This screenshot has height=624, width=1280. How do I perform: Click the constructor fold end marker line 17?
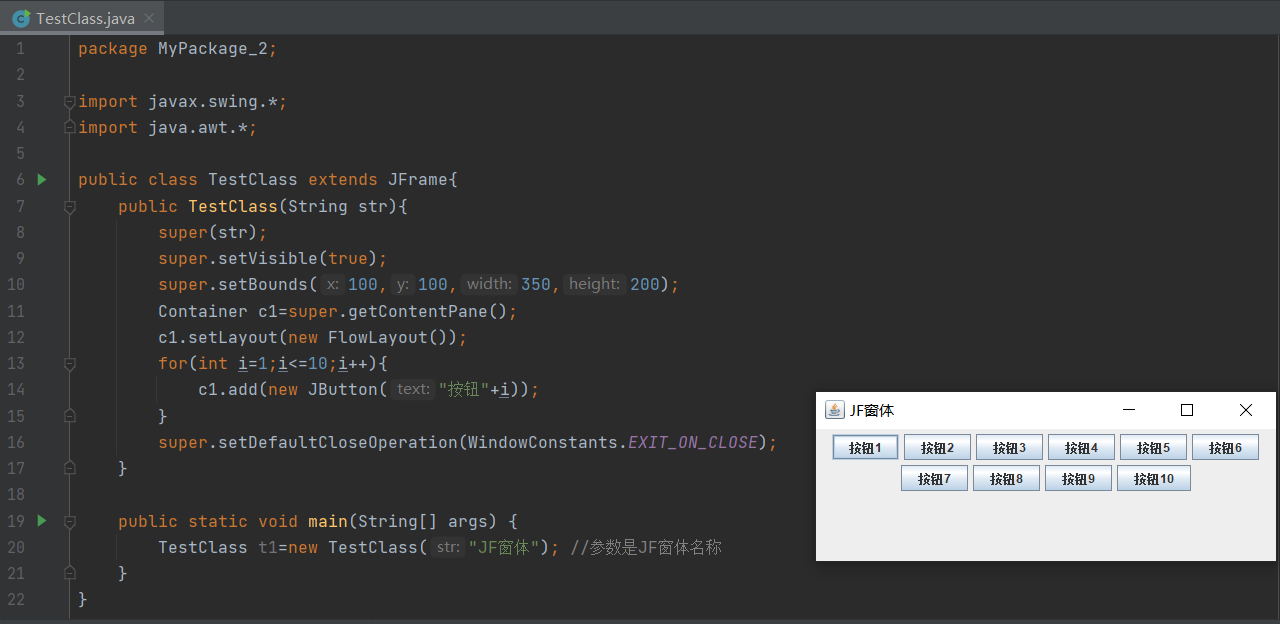(x=69, y=467)
